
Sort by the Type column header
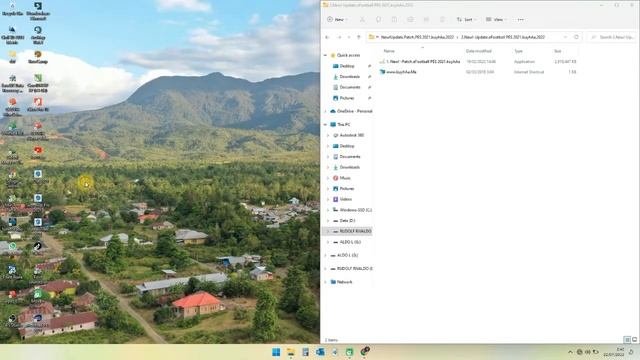(518, 51)
